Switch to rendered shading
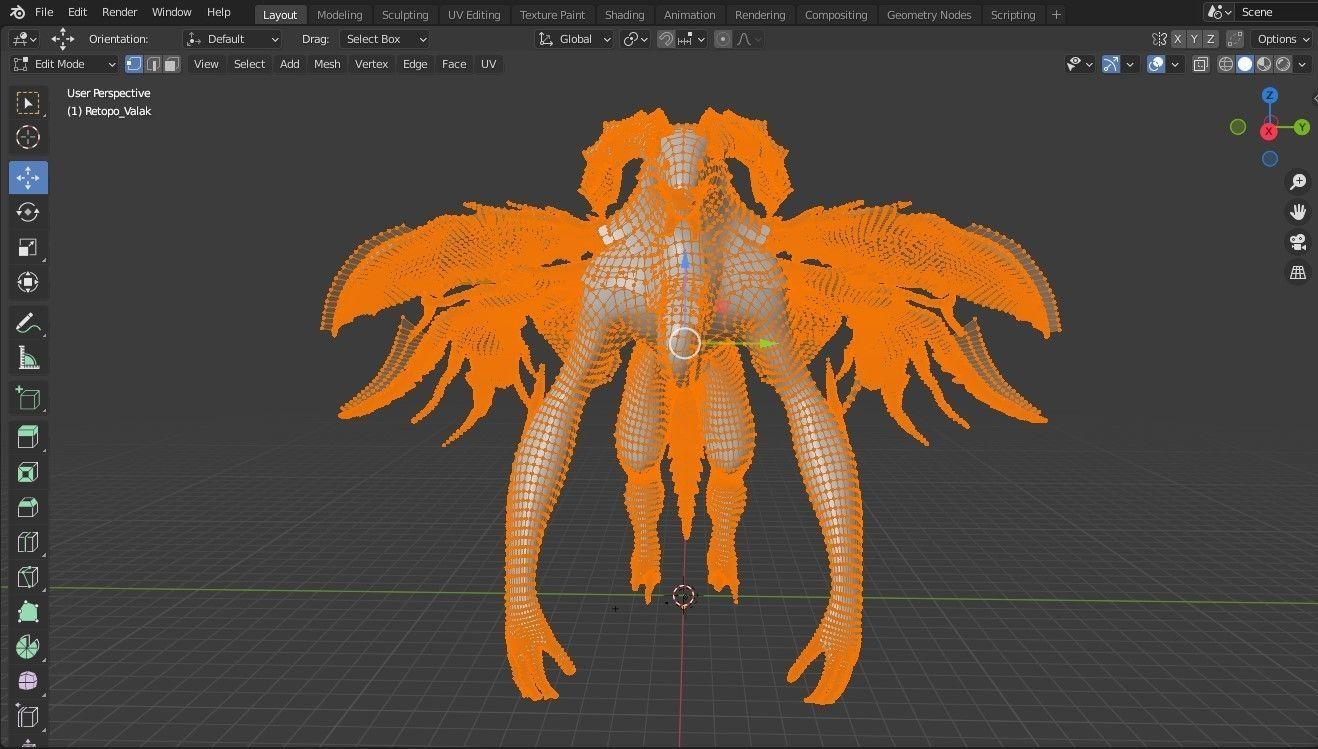Viewport: 1318px width, 749px height. (1283, 64)
